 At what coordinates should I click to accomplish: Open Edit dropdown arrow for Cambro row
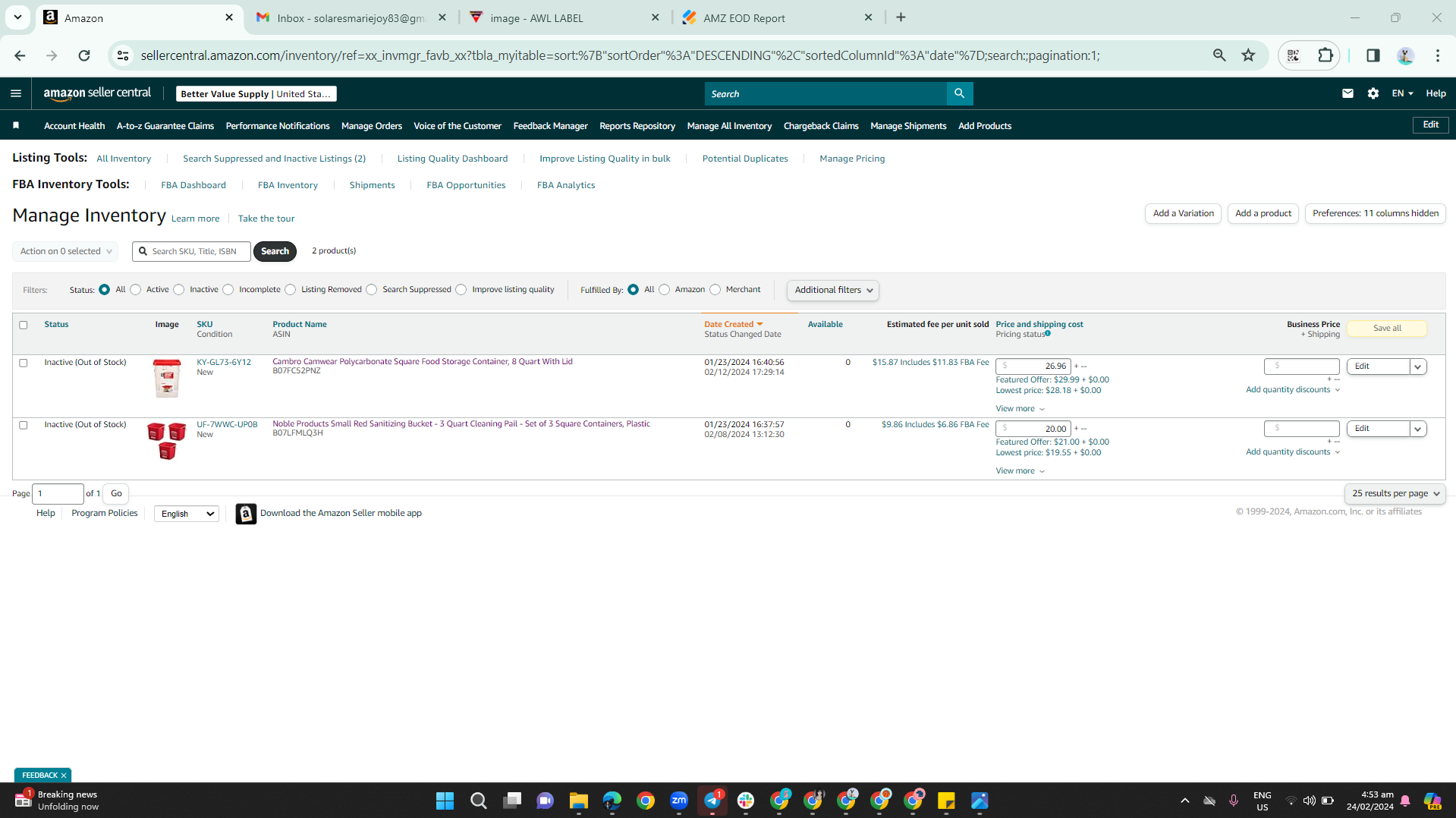1417,367
